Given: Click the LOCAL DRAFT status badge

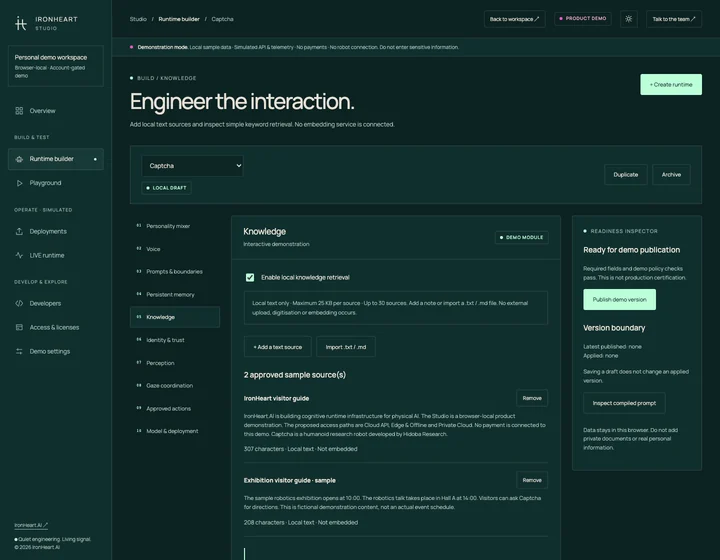Looking at the screenshot, I should (x=166, y=188).
